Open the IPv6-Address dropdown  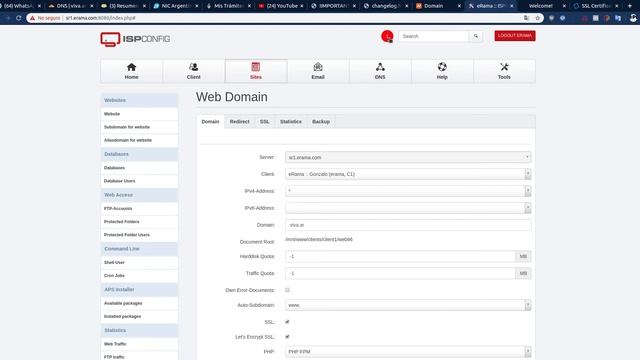pos(408,208)
